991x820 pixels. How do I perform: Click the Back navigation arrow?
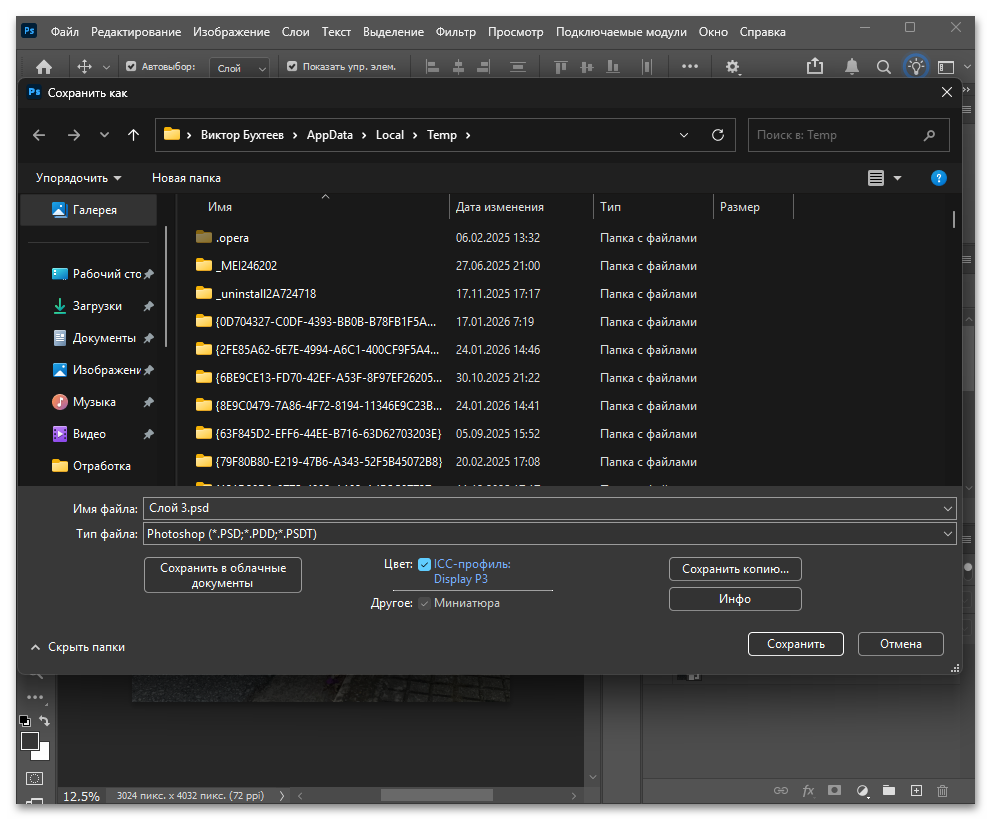click(x=39, y=135)
